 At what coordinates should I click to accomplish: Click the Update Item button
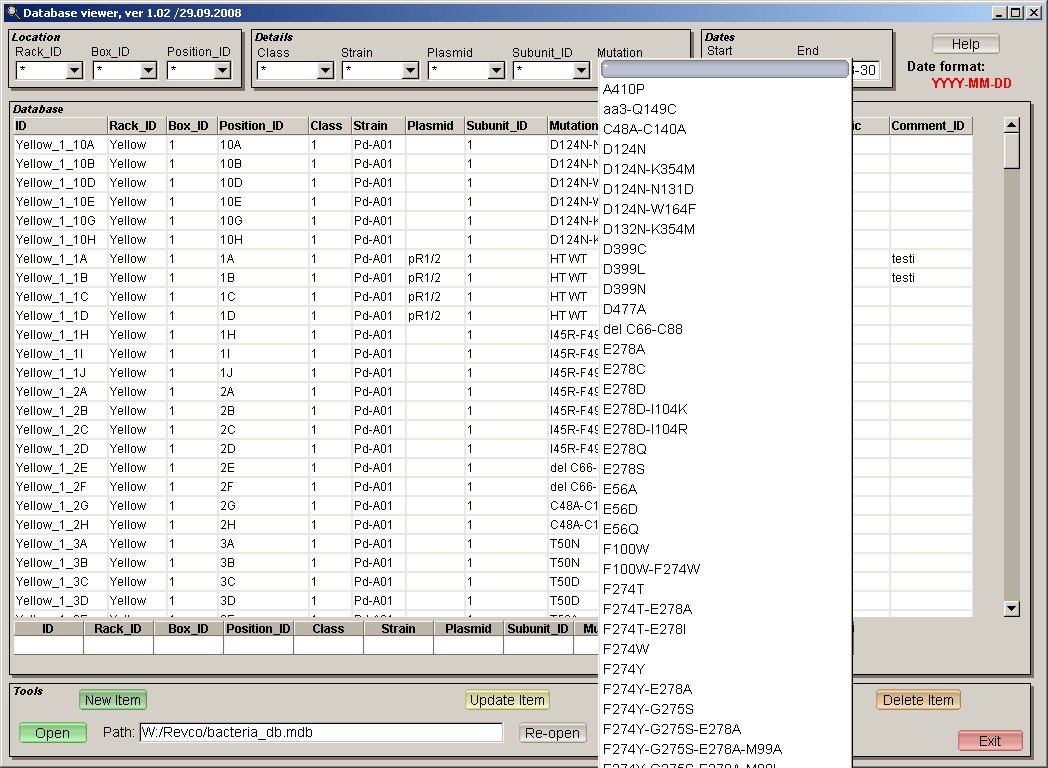pyautogui.click(x=507, y=700)
